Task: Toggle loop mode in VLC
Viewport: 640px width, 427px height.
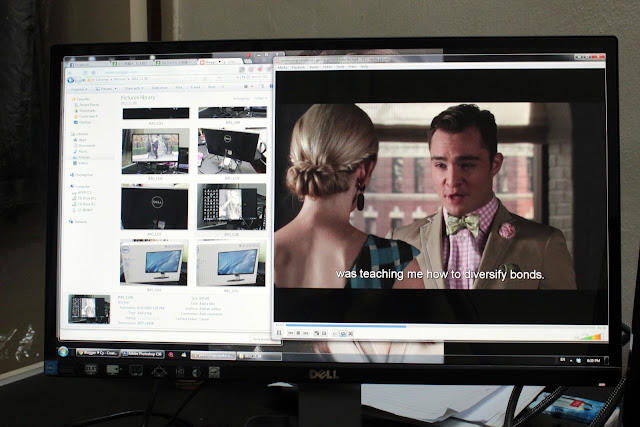Action: (x=343, y=334)
